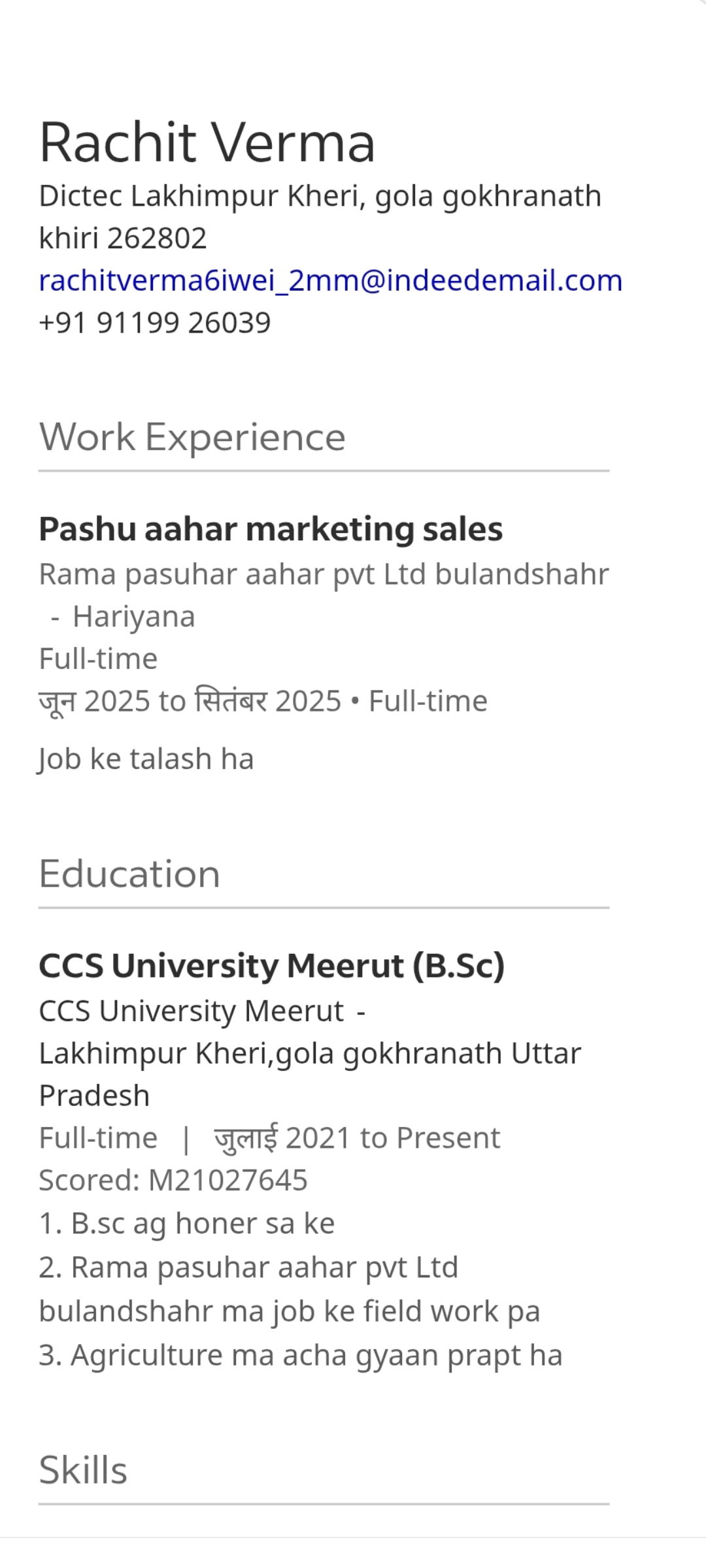This screenshot has height=1568, width=706.
Task: Click the job title Pashu aahar marketing sales
Action: [x=271, y=529]
